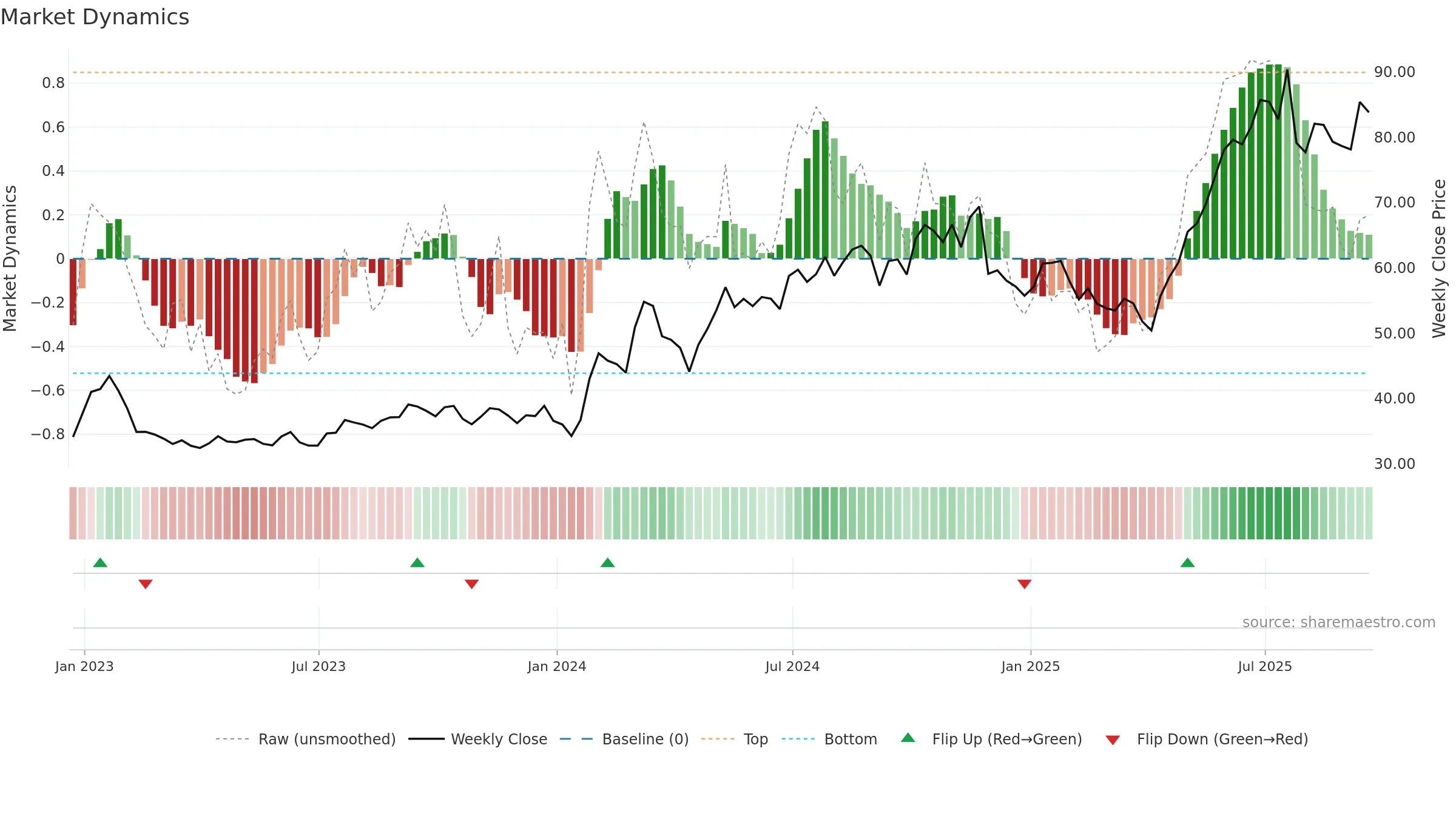The image size is (1456, 819).
Task: Click the Jan 2025 x-axis label
Action: (1031, 666)
